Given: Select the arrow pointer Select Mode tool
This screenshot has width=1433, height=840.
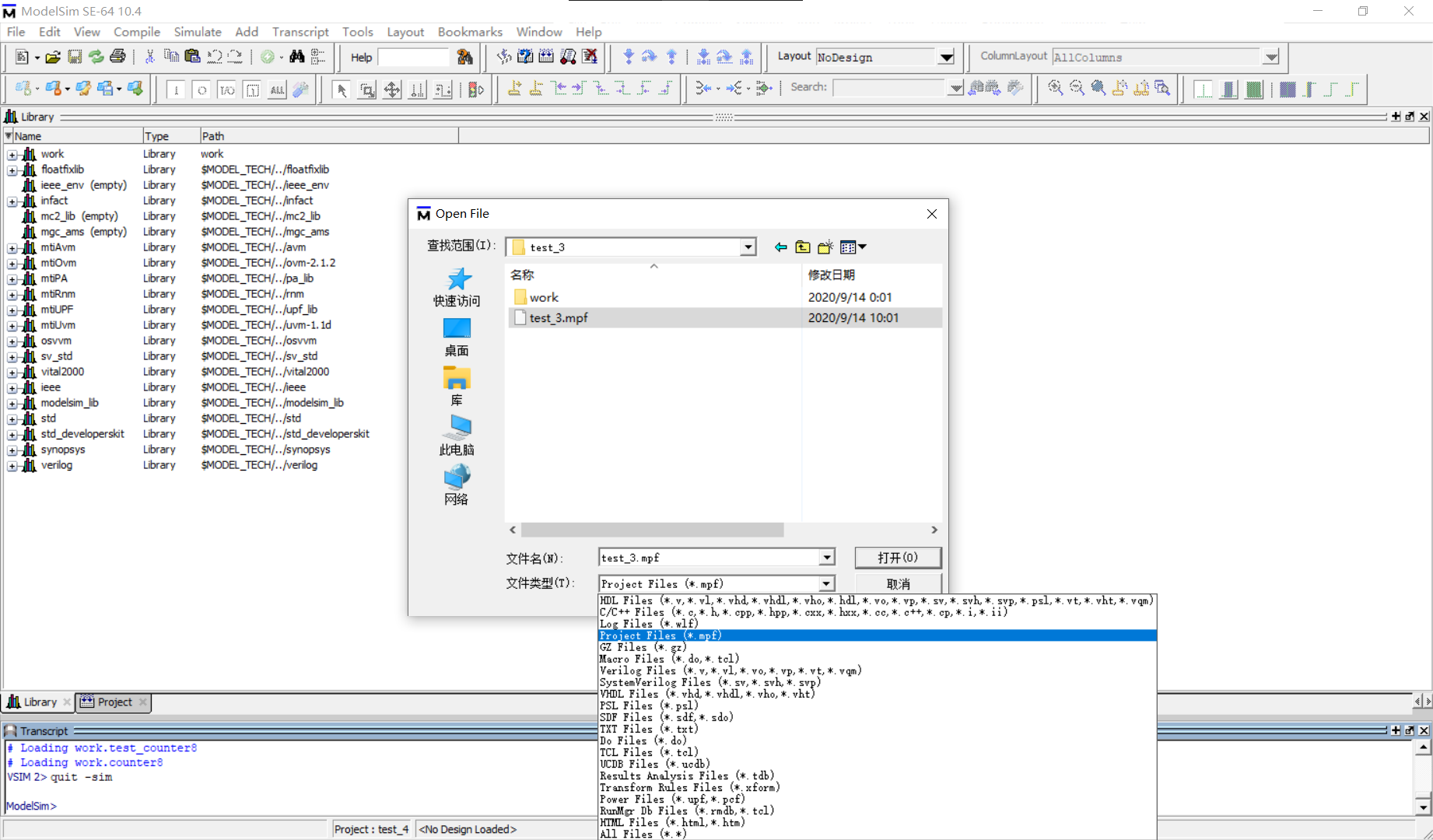Looking at the screenshot, I should tap(341, 89).
